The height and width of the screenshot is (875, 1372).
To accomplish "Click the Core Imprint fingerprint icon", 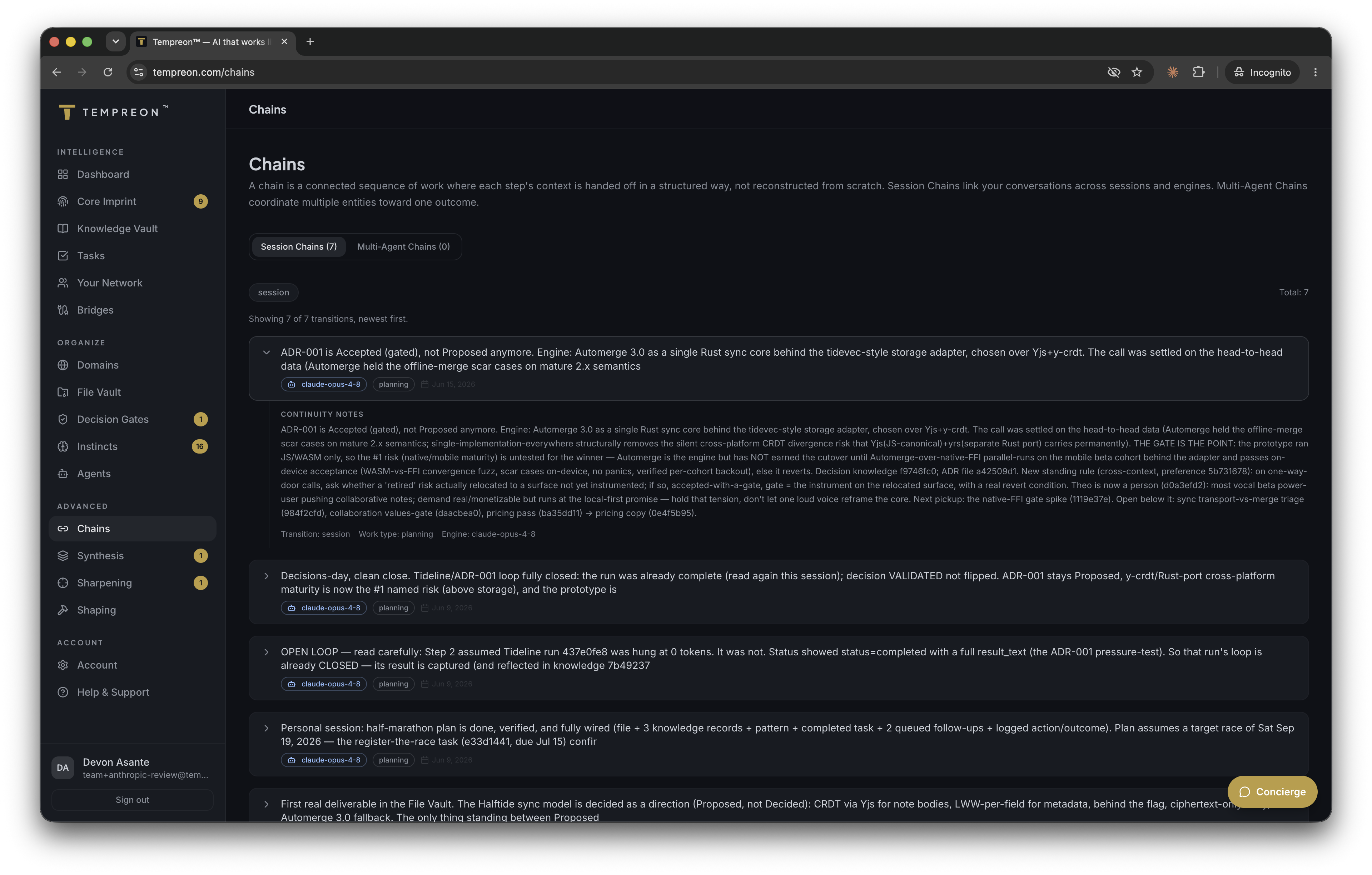I will [63, 202].
